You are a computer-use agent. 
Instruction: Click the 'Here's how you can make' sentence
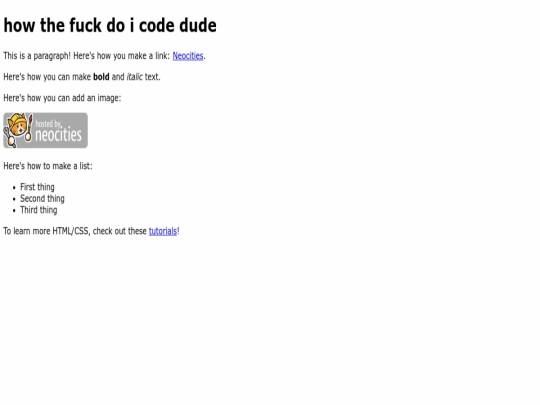click(x=82, y=77)
